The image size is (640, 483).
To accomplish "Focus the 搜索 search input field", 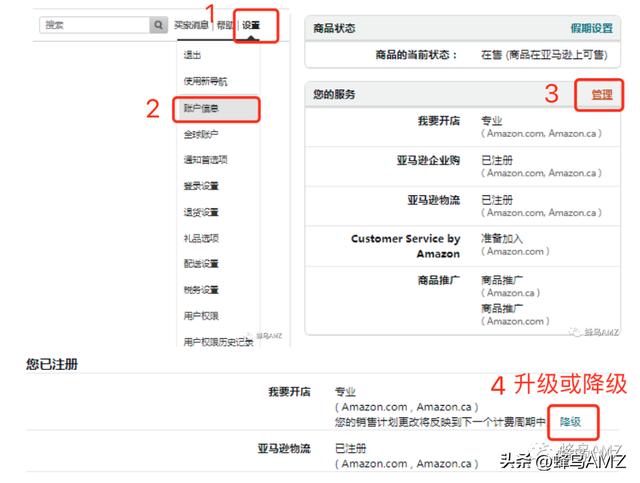I will click(95, 25).
